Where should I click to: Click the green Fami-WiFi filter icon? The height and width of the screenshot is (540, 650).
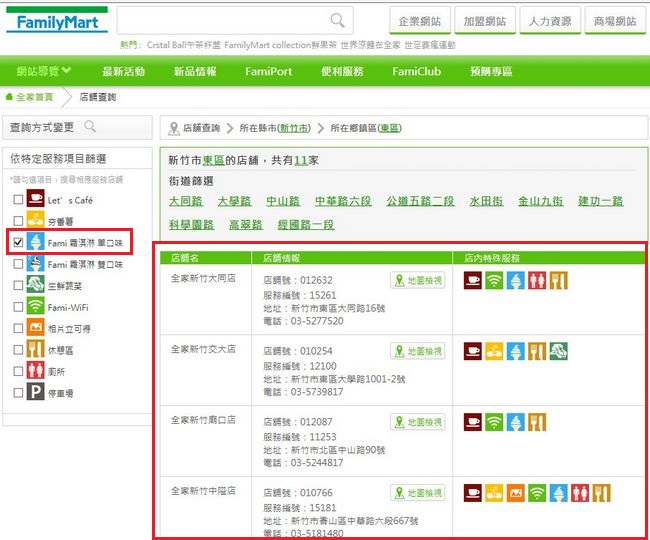click(x=35, y=306)
